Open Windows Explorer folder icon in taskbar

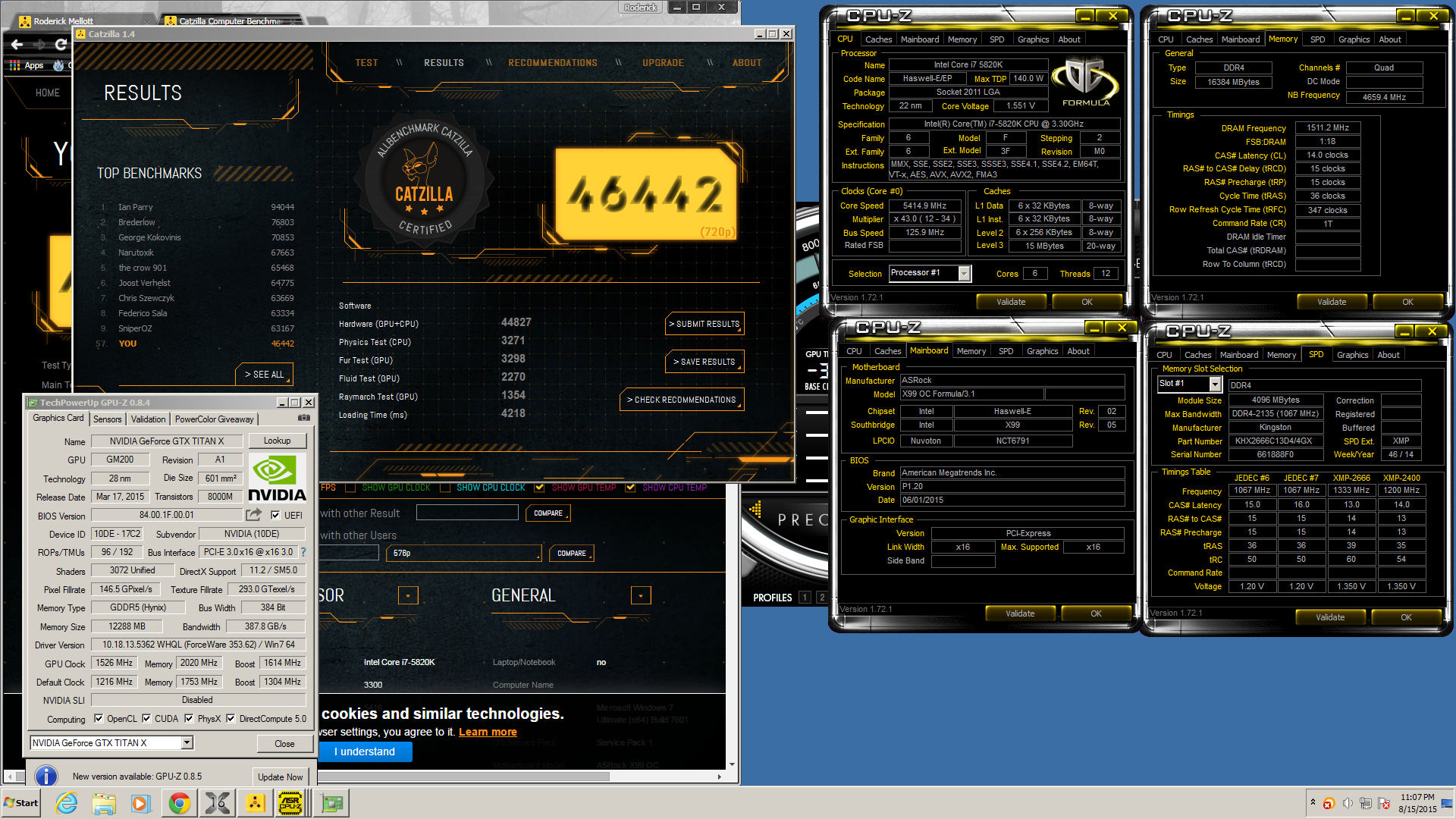(x=104, y=803)
